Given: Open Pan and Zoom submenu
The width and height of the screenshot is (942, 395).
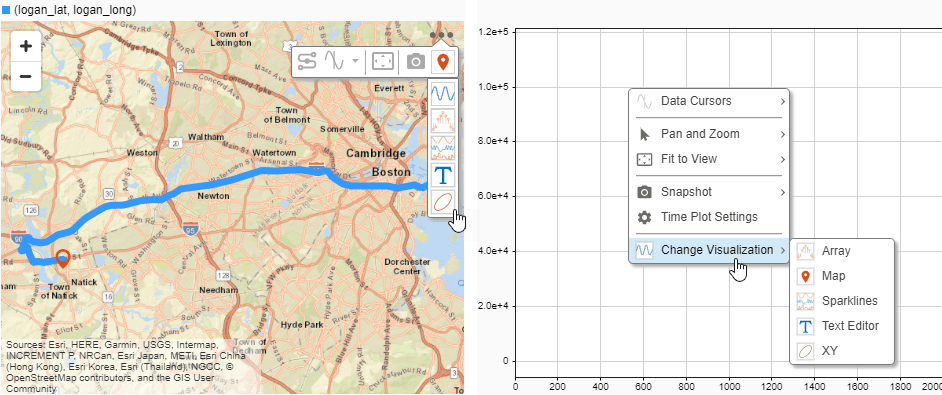Looking at the screenshot, I should (709, 134).
